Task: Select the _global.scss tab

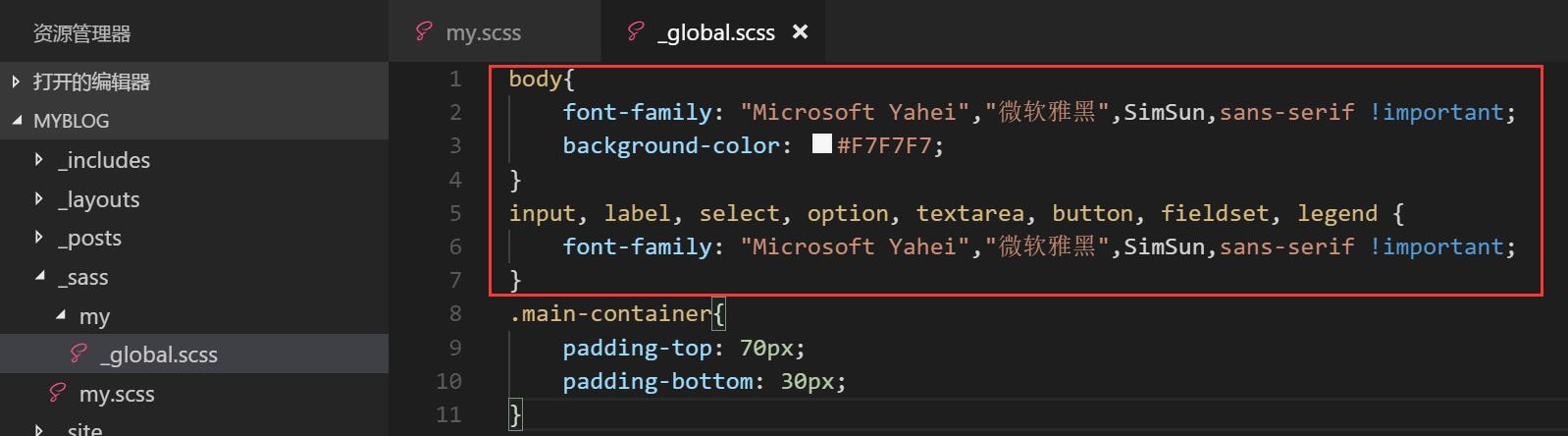Action: click(713, 31)
